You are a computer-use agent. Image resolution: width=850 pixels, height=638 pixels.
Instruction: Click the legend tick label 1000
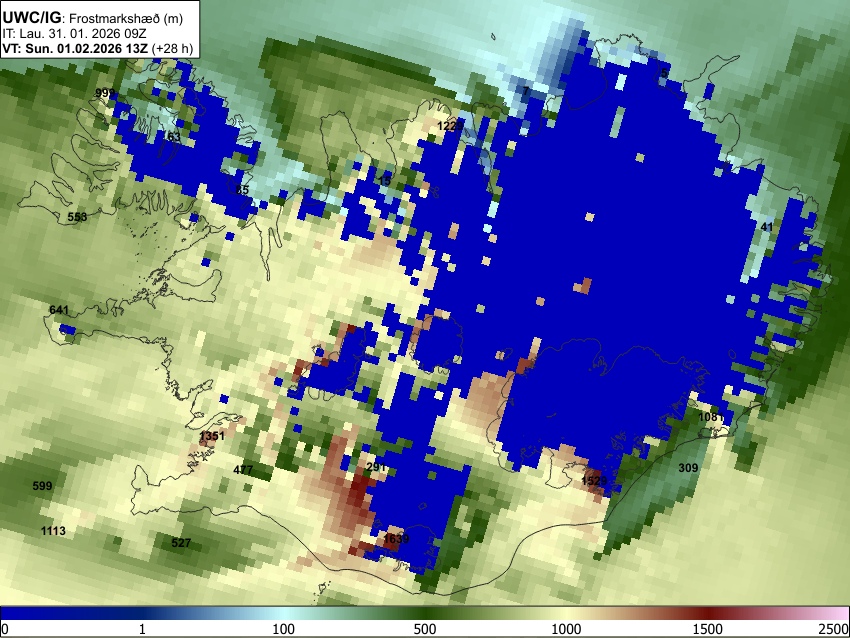[x=566, y=629]
